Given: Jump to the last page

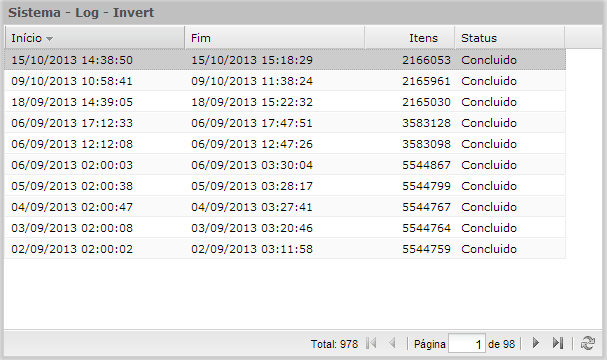Looking at the screenshot, I should (x=558, y=343).
